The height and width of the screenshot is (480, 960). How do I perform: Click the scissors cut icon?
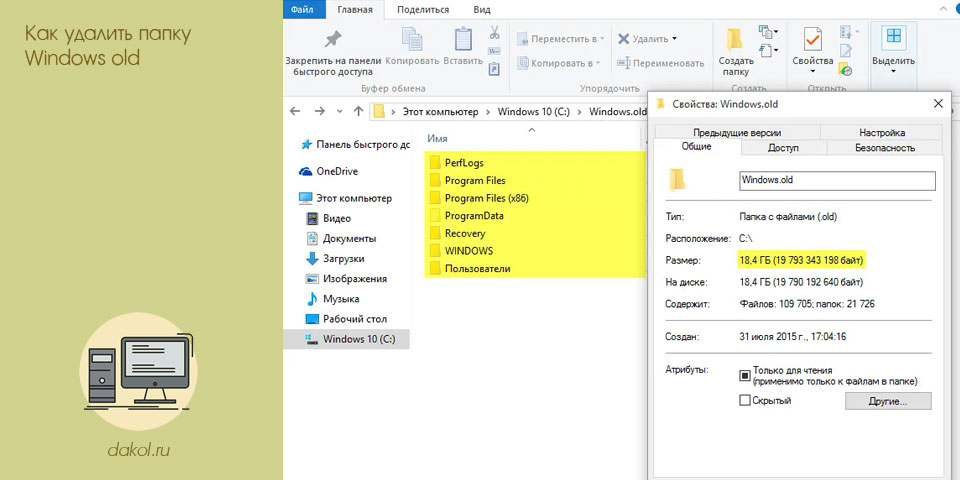pyautogui.click(x=495, y=32)
